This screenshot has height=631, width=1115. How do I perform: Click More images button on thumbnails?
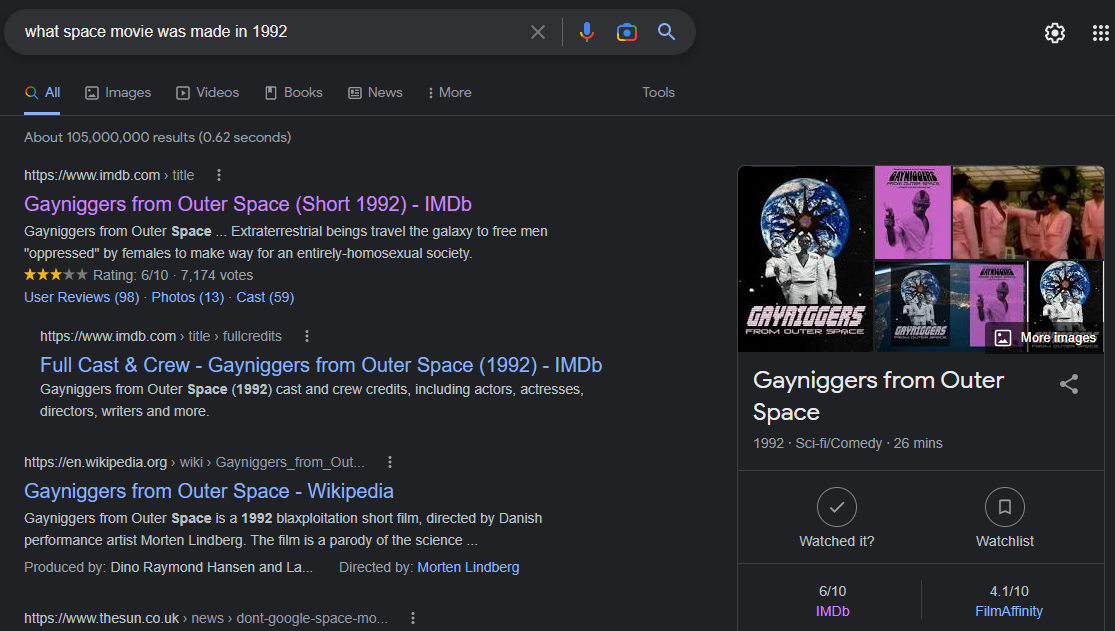[x=1045, y=338]
